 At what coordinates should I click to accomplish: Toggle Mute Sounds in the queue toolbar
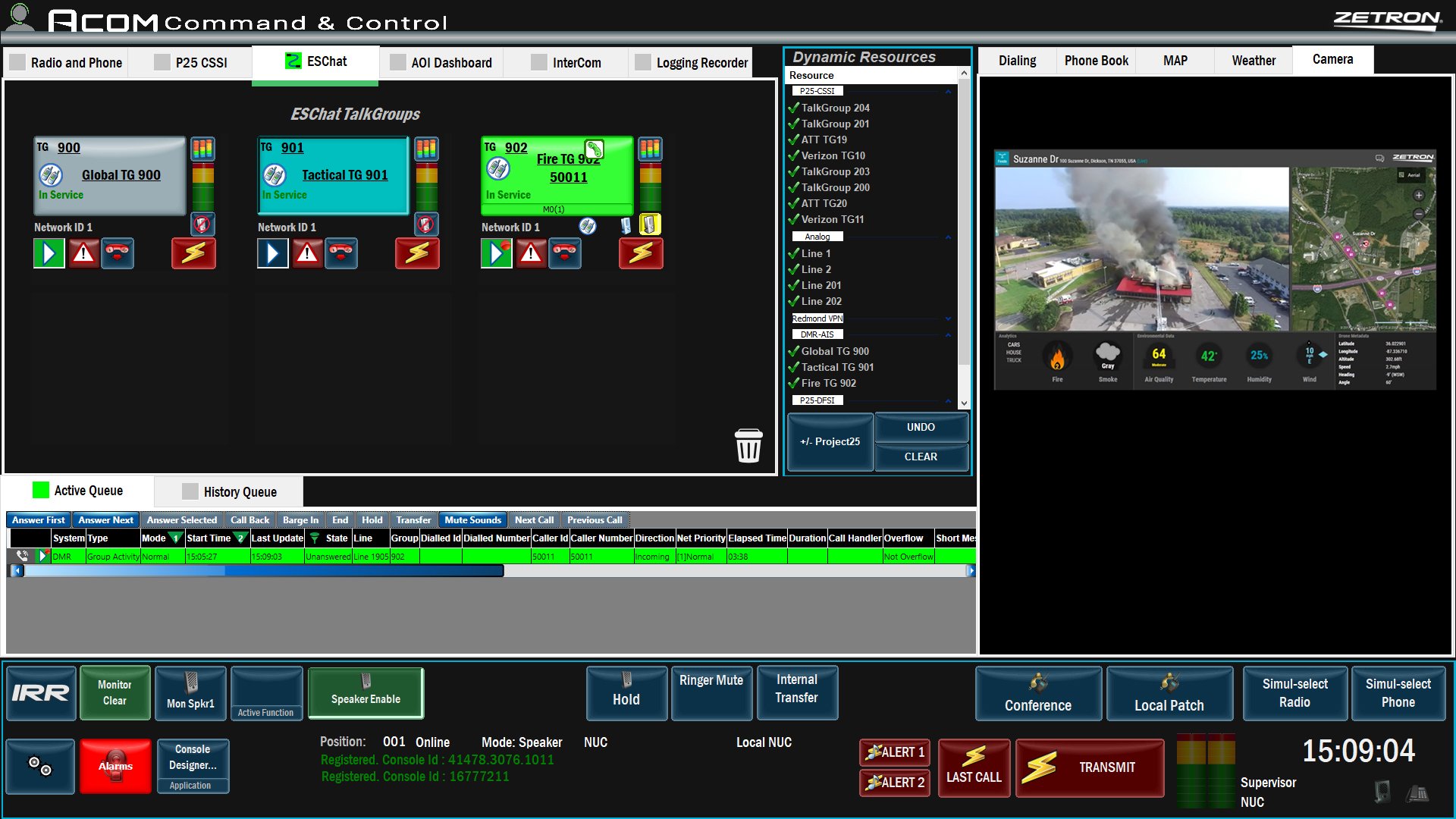pyautogui.click(x=472, y=520)
